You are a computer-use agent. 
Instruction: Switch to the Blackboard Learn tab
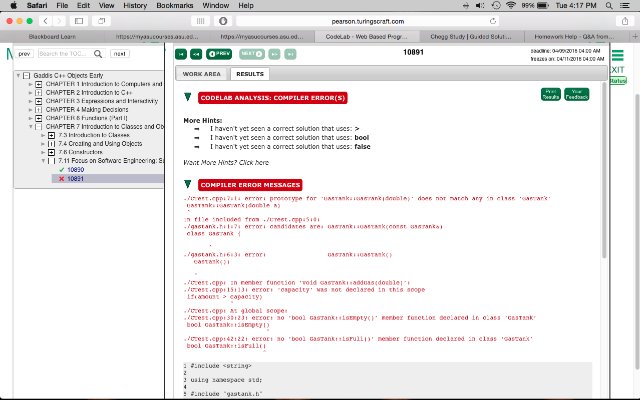coord(52,36)
